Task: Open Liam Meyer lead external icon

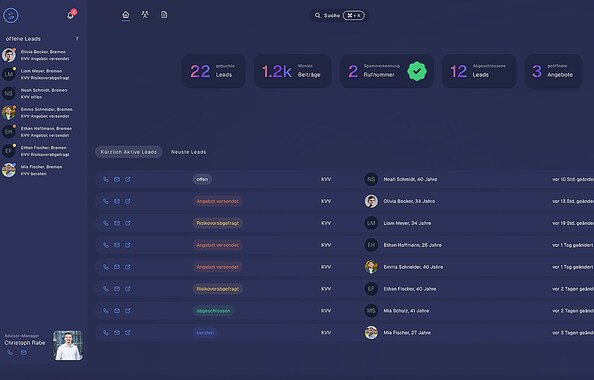Action: [128, 223]
